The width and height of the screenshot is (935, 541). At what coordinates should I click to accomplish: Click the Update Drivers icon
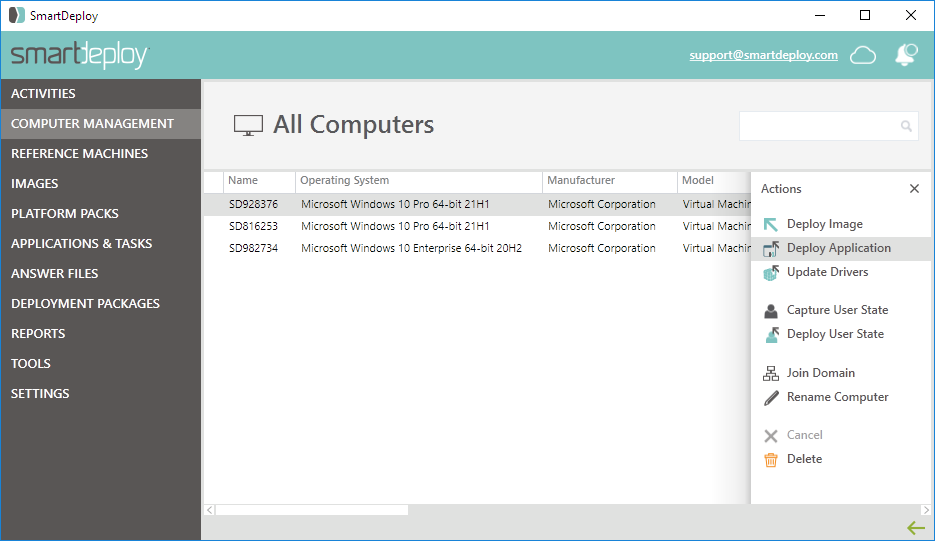click(770, 273)
